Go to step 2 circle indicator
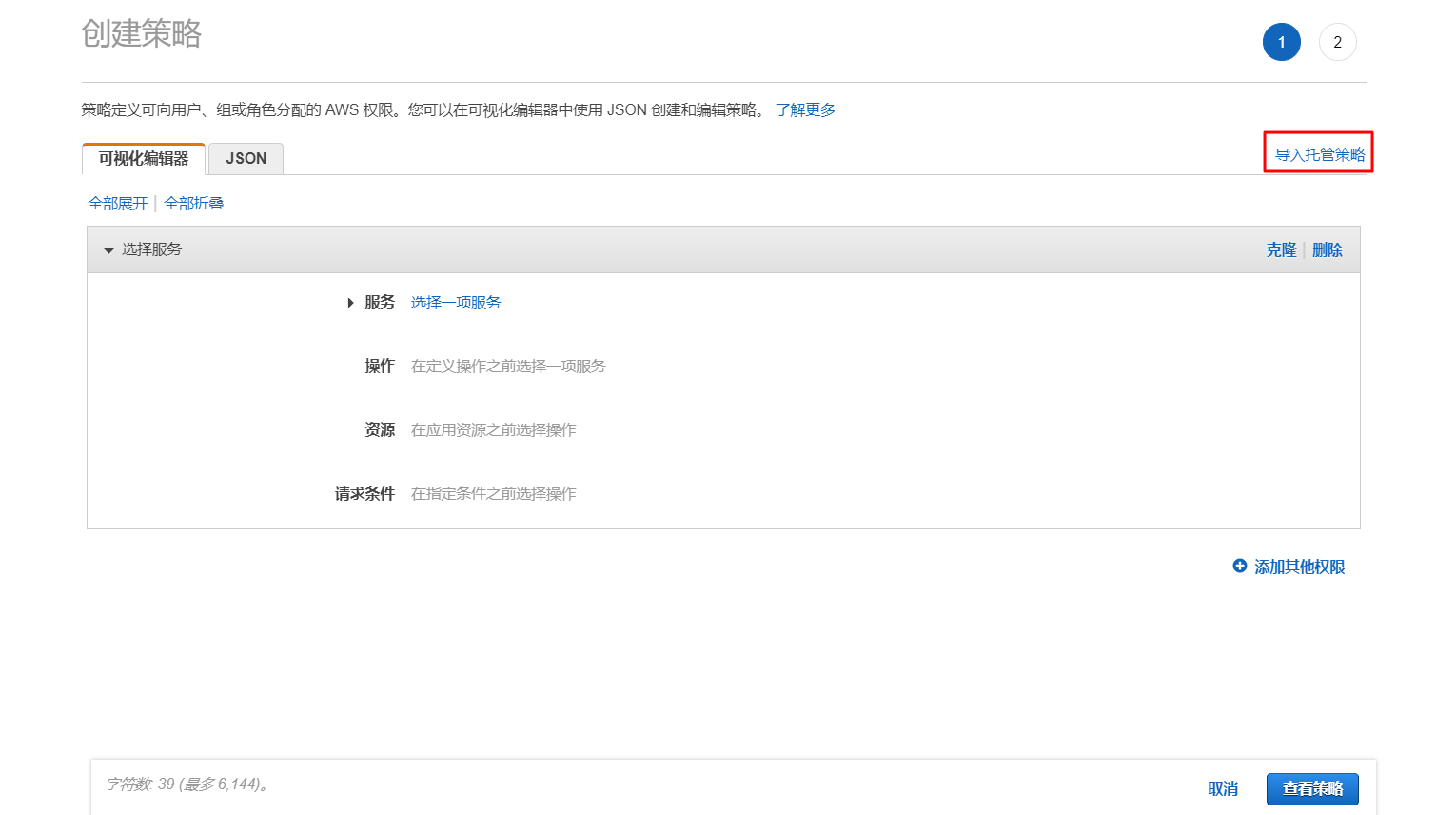This screenshot has height=815, width=1456. coord(1337,42)
